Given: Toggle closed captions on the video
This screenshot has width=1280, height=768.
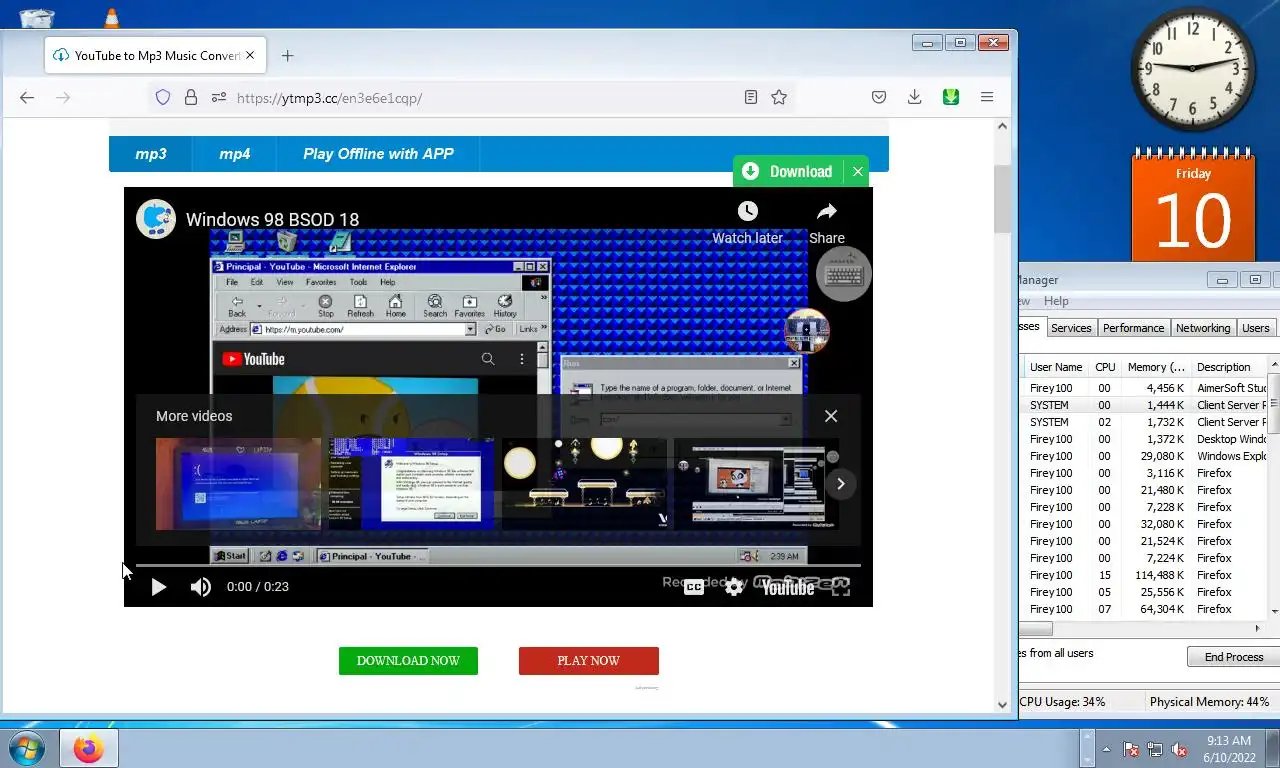Looking at the screenshot, I should click(x=693, y=587).
